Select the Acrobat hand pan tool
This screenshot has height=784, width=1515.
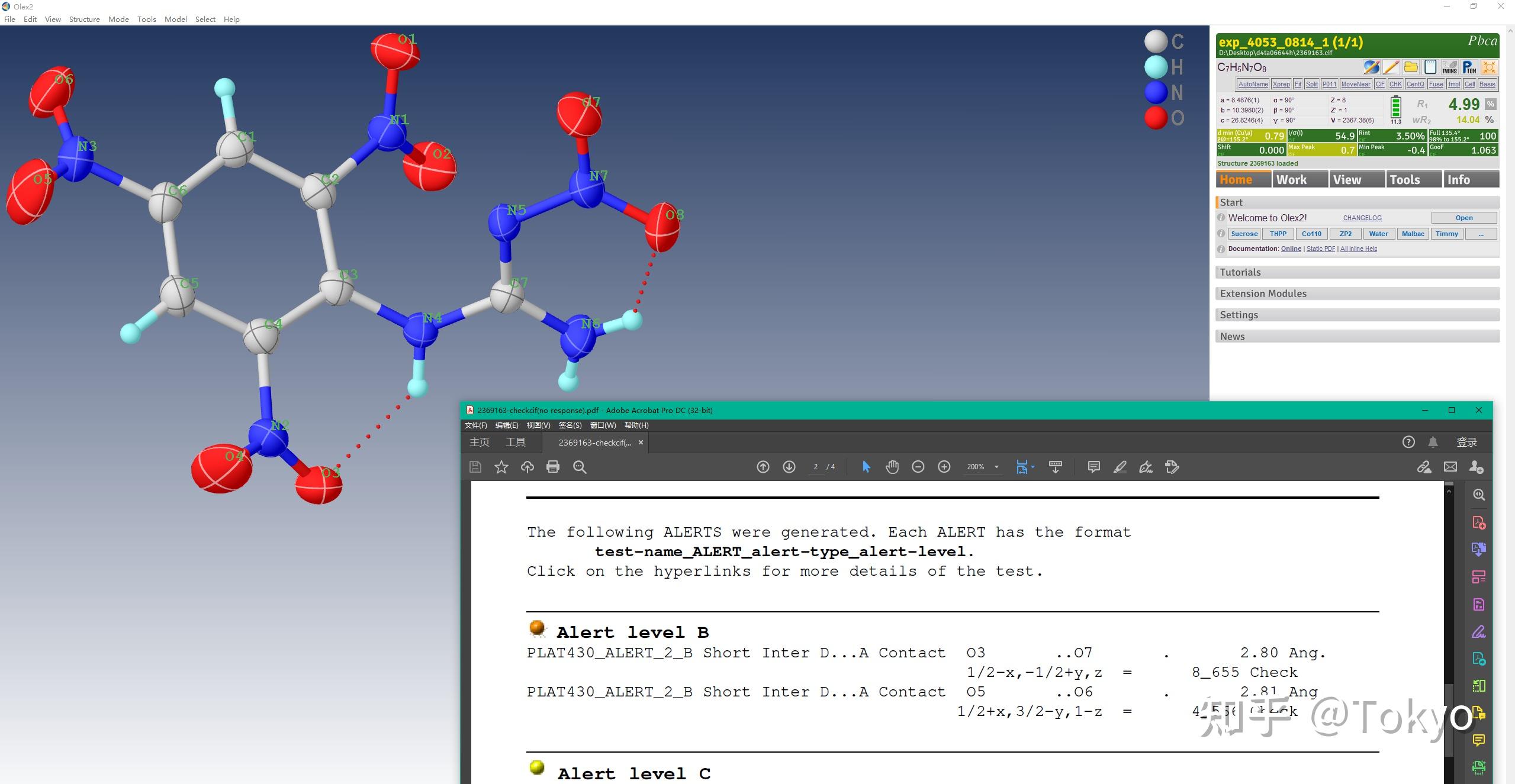pos(892,467)
